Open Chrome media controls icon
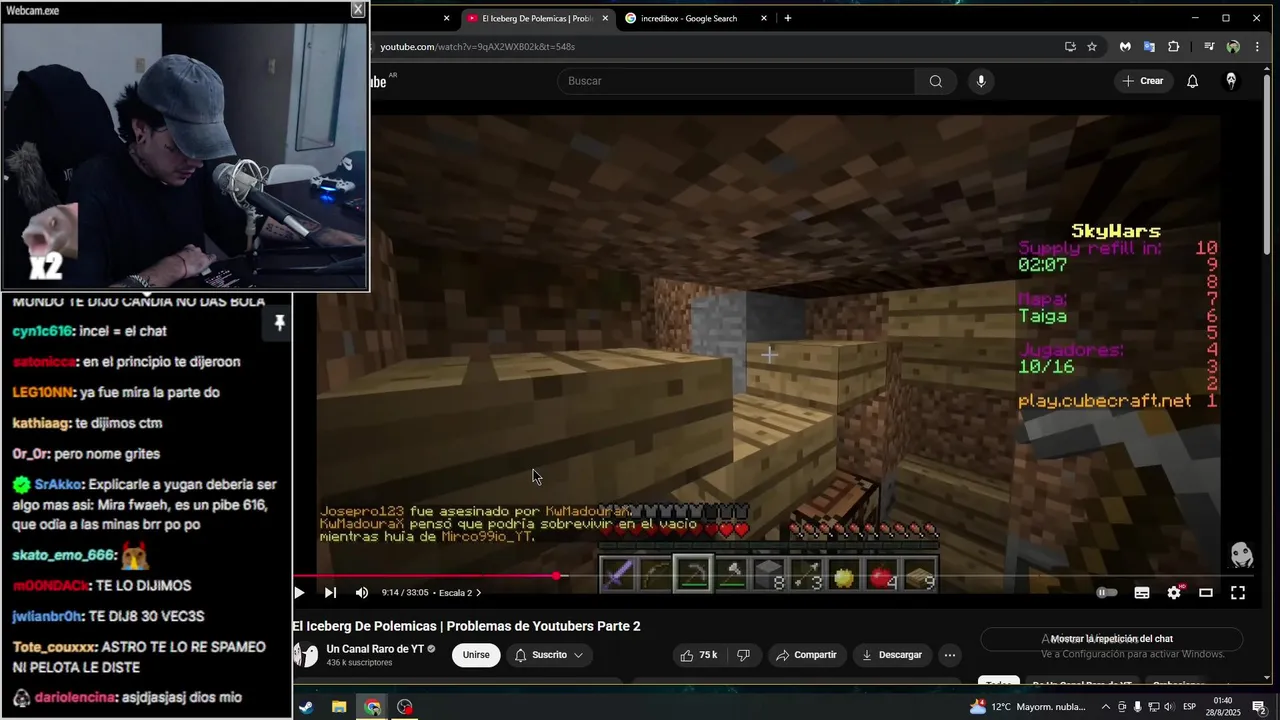Image resolution: width=1280 pixels, height=720 pixels. 1209,47
